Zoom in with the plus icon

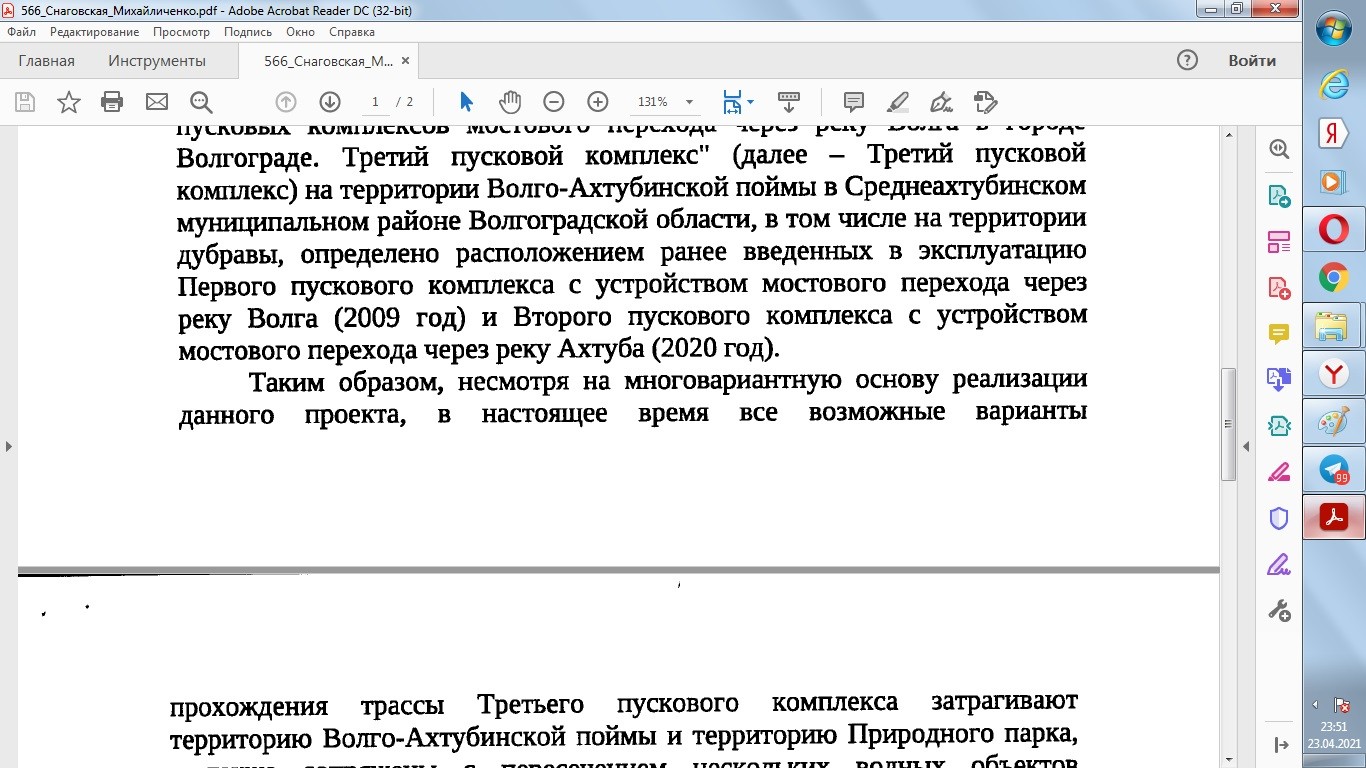click(x=598, y=102)
